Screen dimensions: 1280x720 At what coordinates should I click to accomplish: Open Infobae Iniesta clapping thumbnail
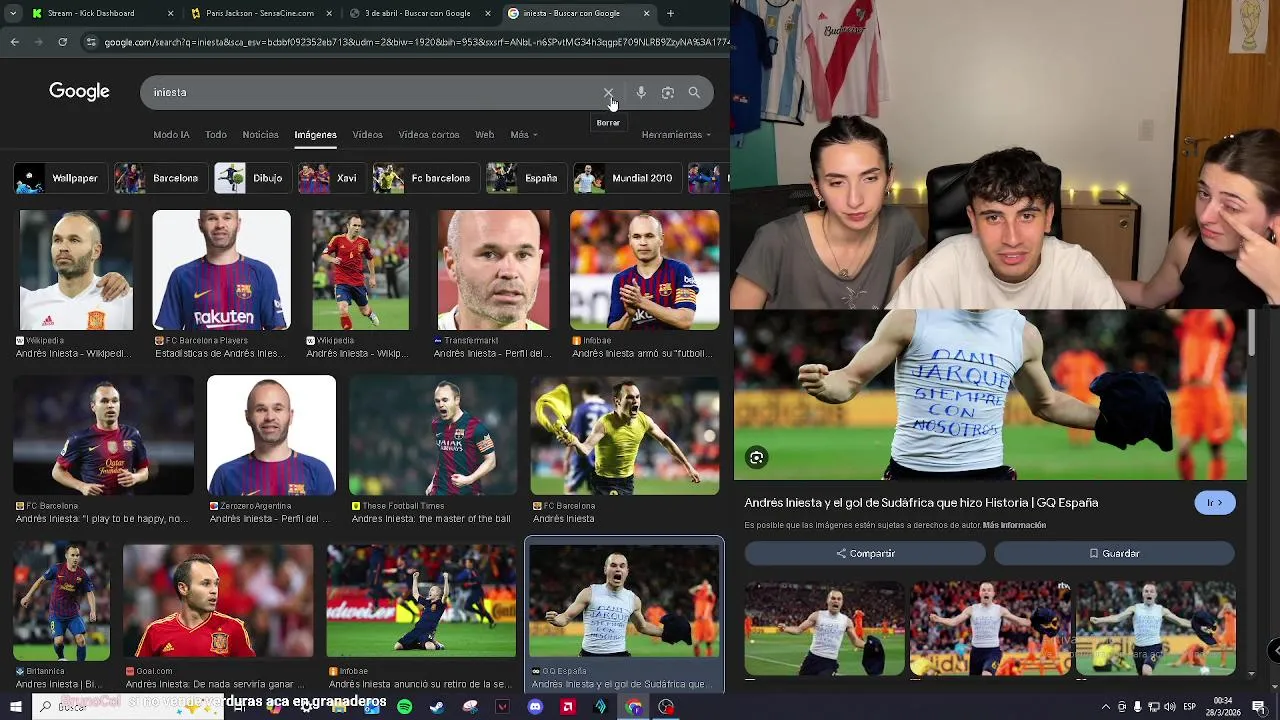tap(644, 270)
